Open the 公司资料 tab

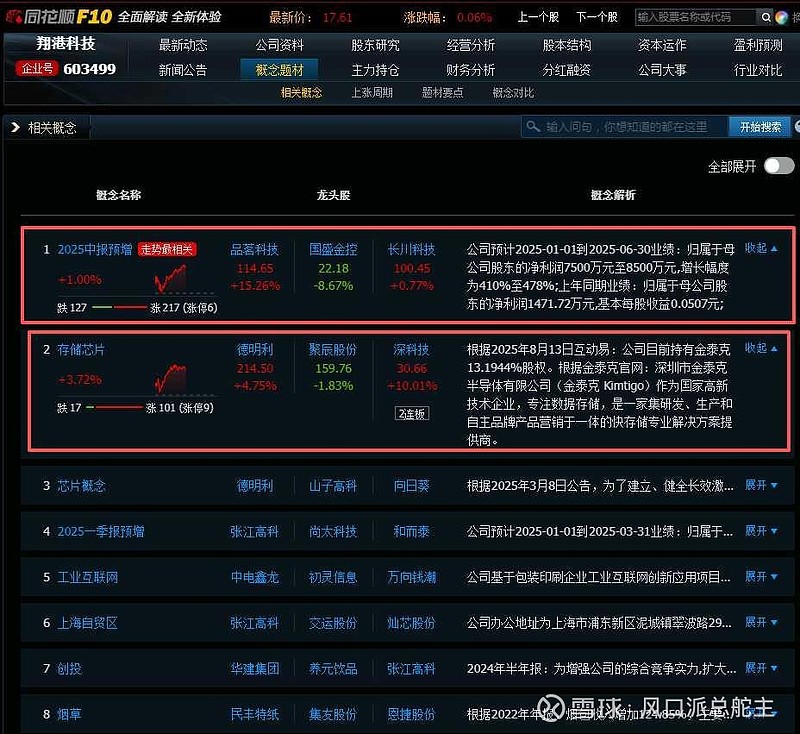point(279,45)
